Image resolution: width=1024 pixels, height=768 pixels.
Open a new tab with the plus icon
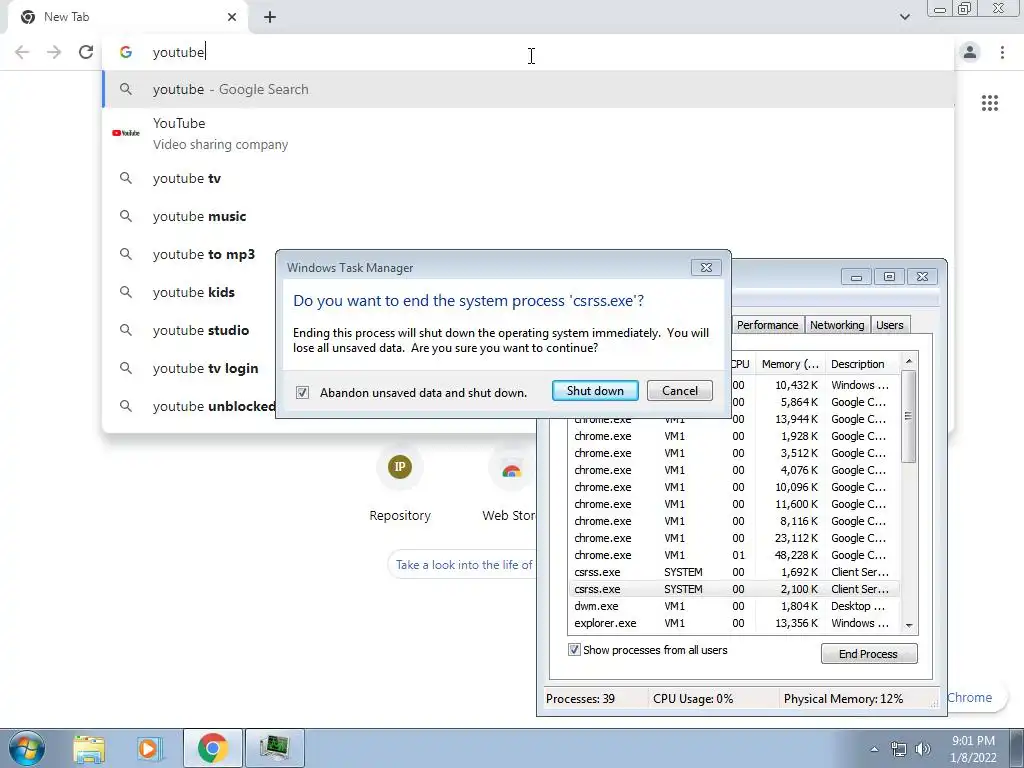(x=270, y=17)
